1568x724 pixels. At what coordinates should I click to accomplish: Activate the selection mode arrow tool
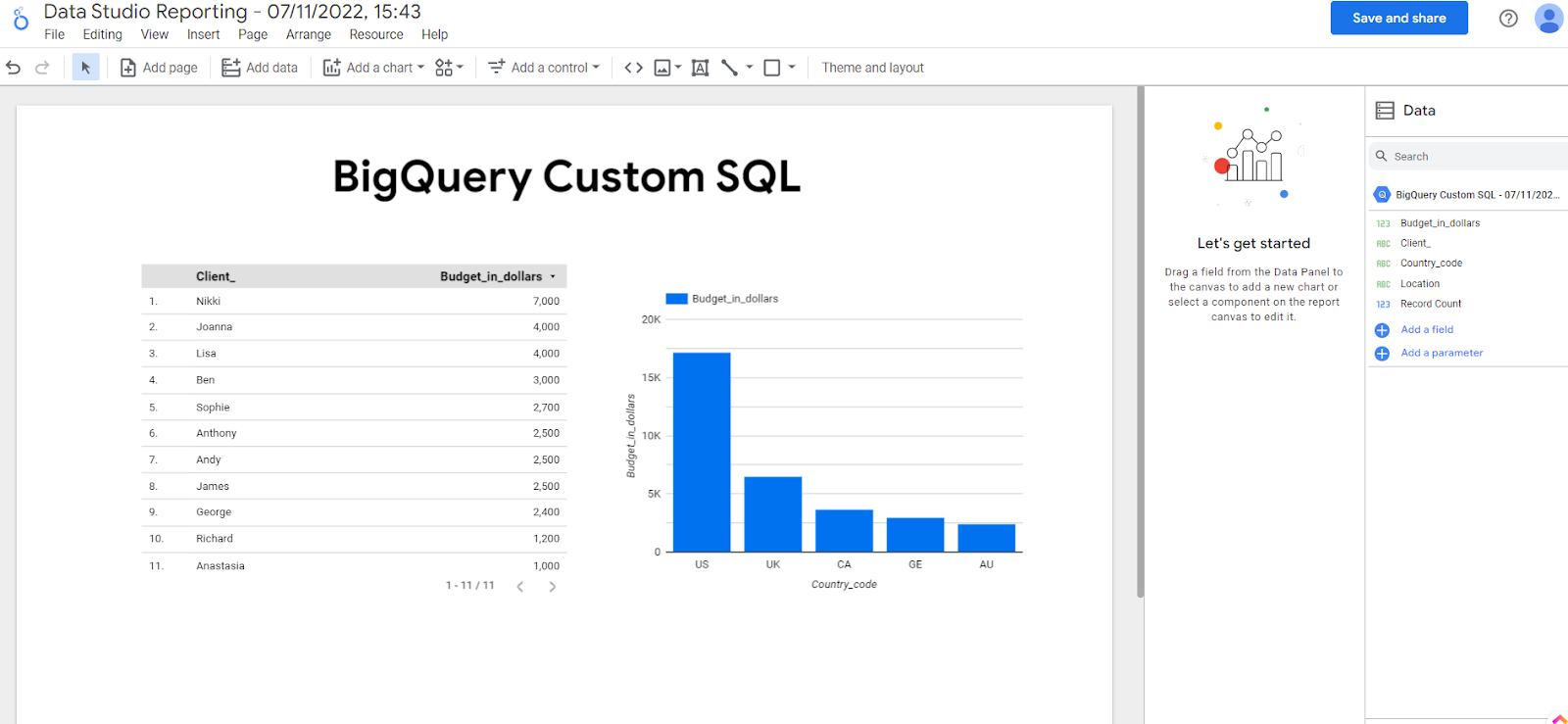coord(85,68)
